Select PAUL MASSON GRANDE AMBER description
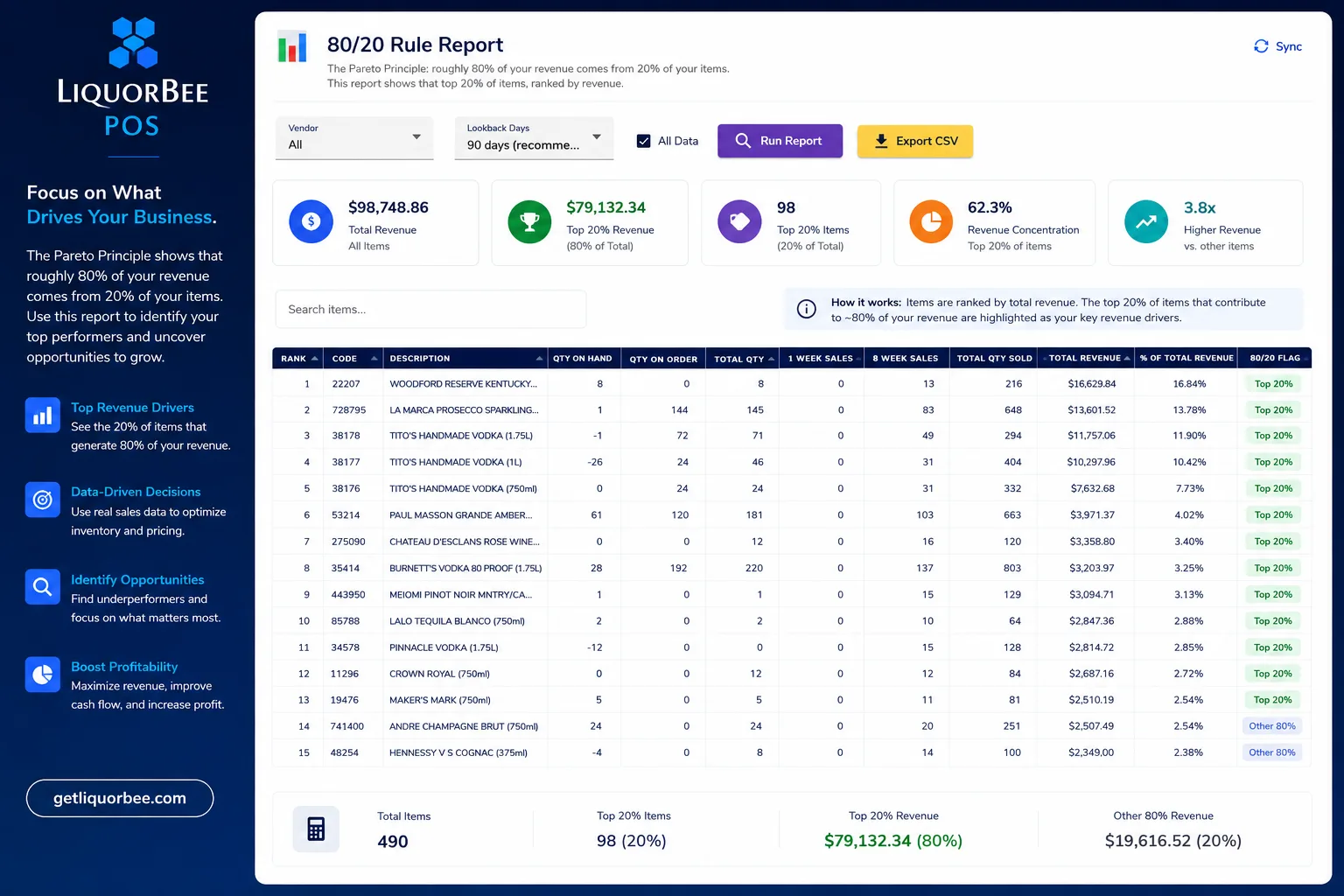 tap(460, 515)
